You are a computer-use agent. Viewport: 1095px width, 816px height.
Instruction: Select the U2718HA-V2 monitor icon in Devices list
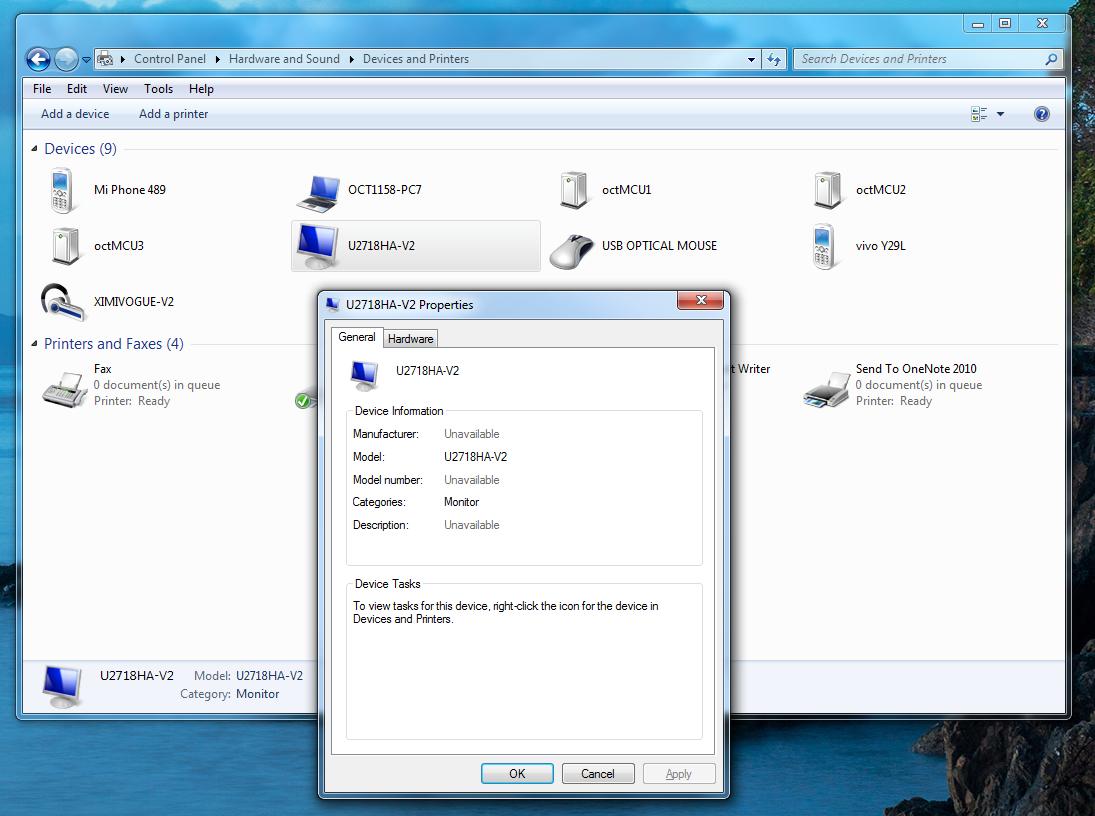click(317, 246)
